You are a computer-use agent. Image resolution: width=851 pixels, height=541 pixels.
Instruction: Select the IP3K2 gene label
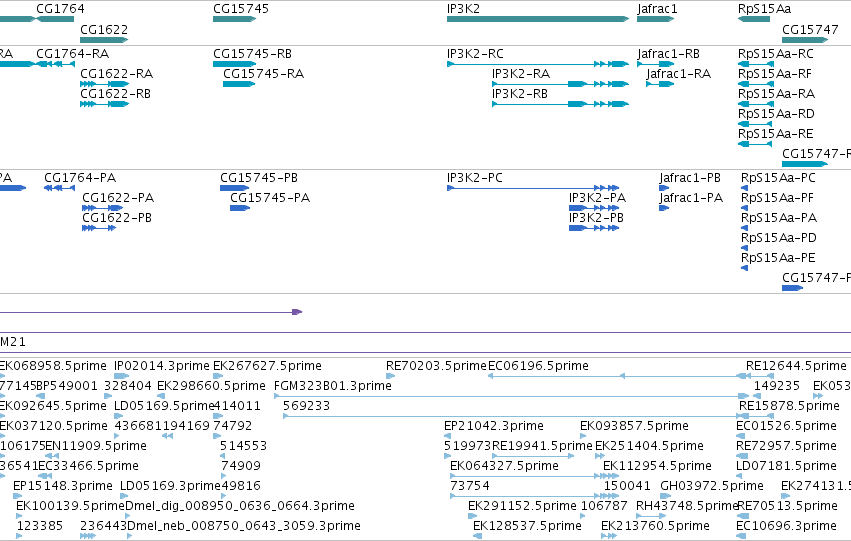463,9
